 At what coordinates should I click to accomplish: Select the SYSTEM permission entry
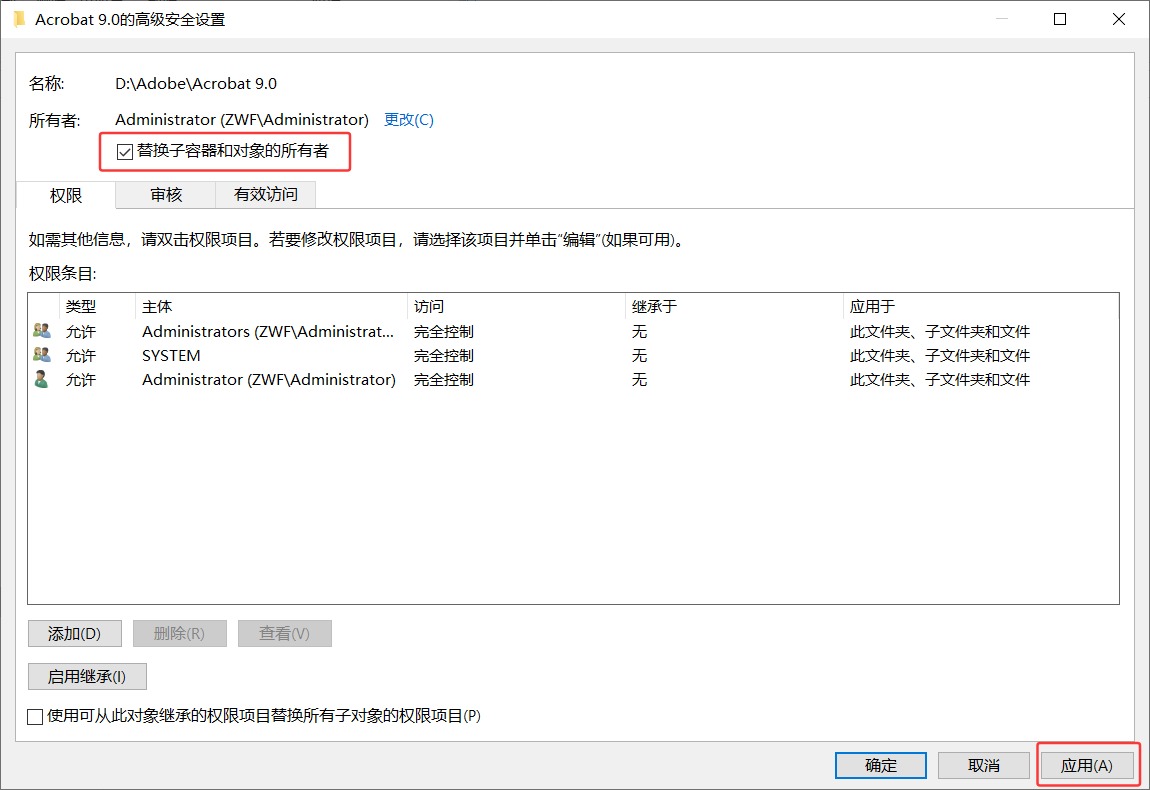[573, 356]
